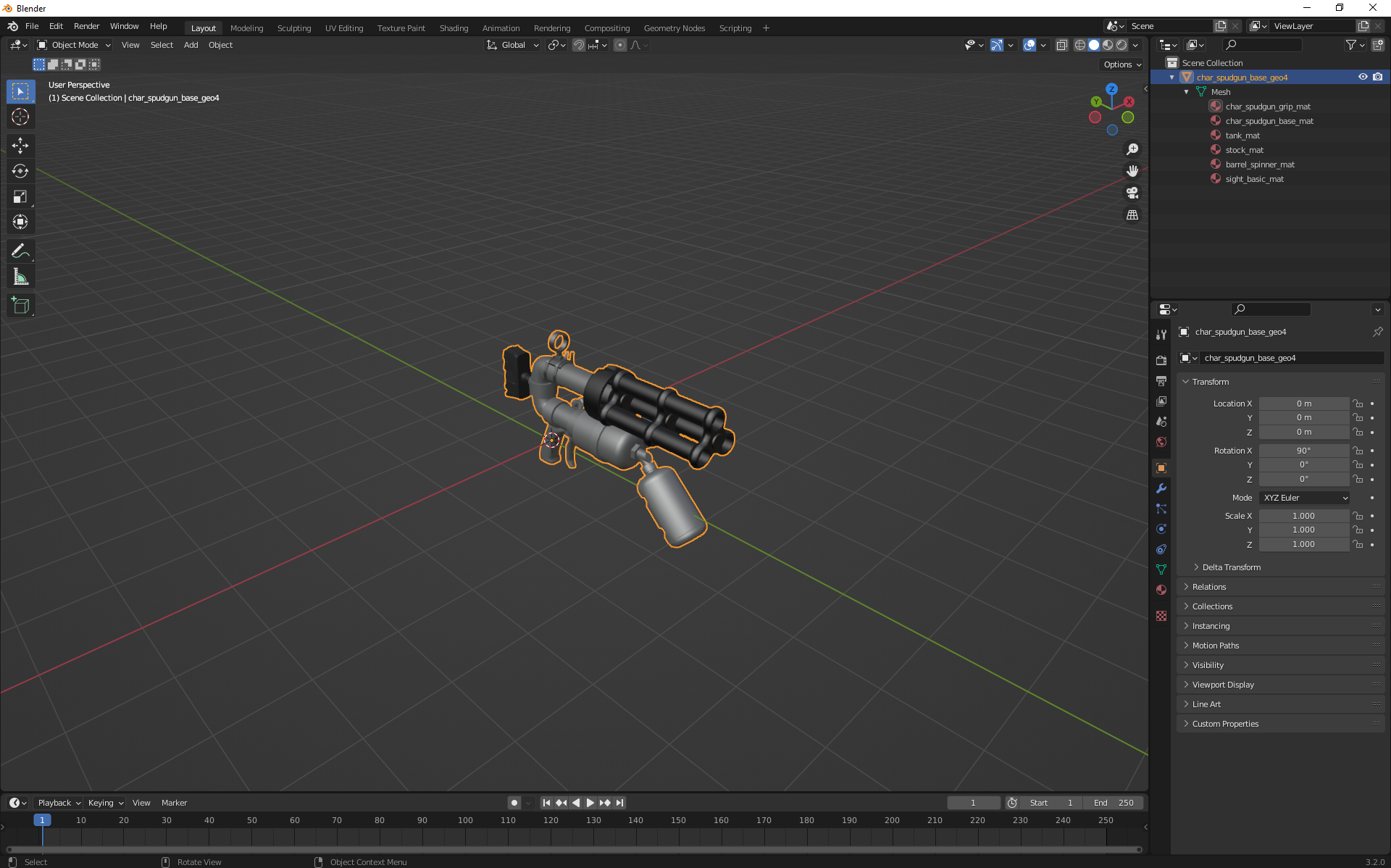Click the outliner search field

click(1262, 45)
